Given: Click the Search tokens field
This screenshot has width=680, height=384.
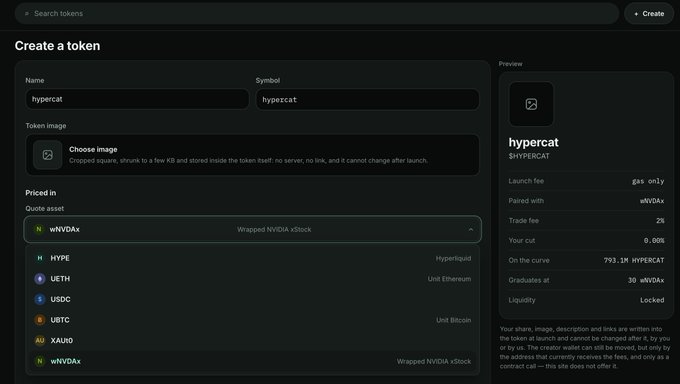Looking at the screenshot, I should (x=317, y=13).
